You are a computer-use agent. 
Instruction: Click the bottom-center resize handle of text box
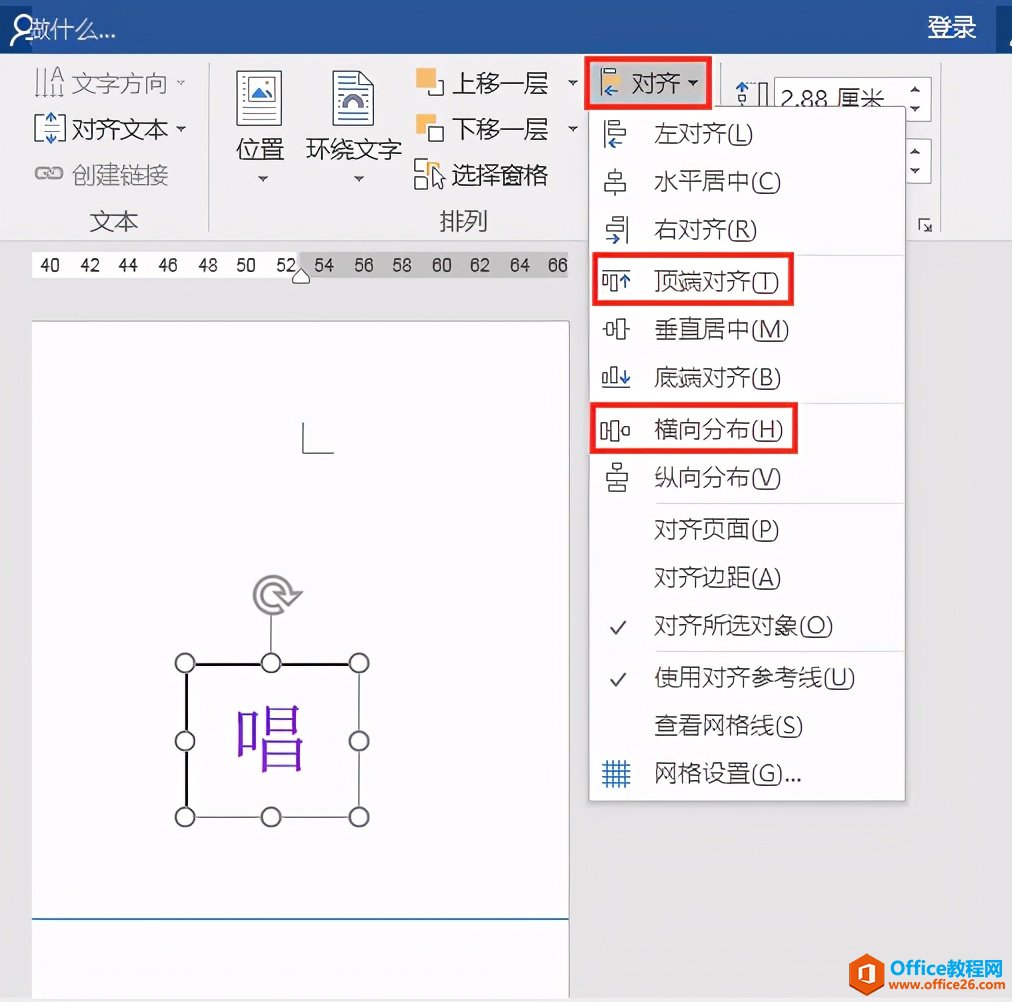pos(271,817)
